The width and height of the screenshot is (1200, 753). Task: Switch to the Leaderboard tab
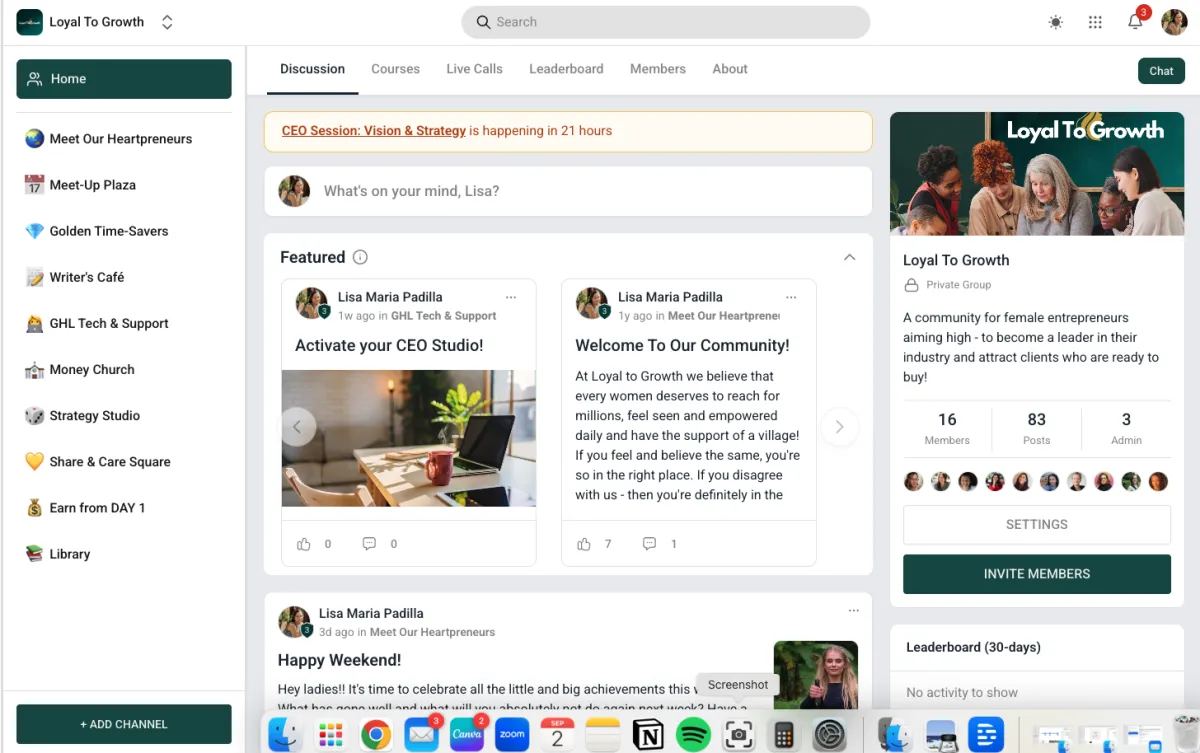tap(566, 69)
